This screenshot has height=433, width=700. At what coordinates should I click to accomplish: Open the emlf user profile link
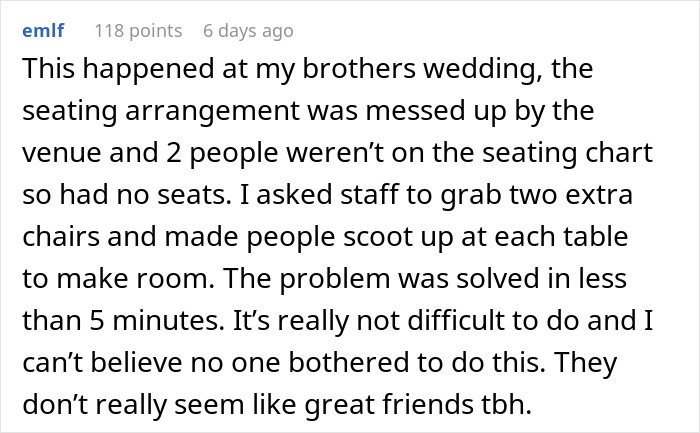pos(43,31)
